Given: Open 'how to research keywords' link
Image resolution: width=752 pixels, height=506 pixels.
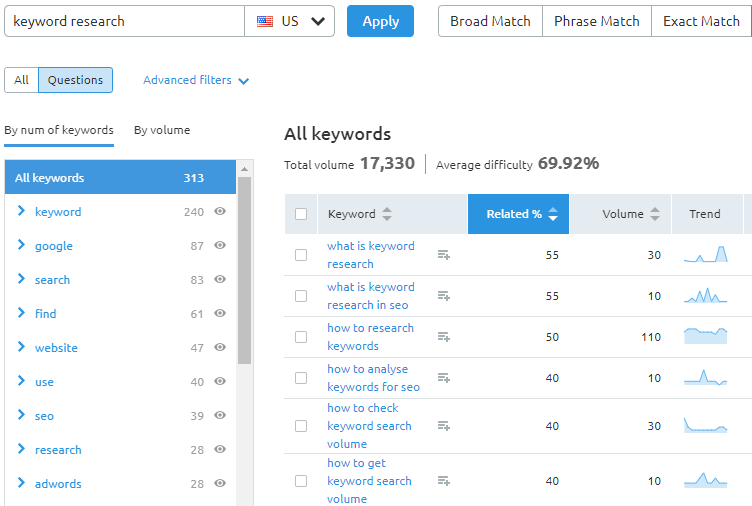Looking at the screenshot, I should pyautogui.click(x=370, y=337).
